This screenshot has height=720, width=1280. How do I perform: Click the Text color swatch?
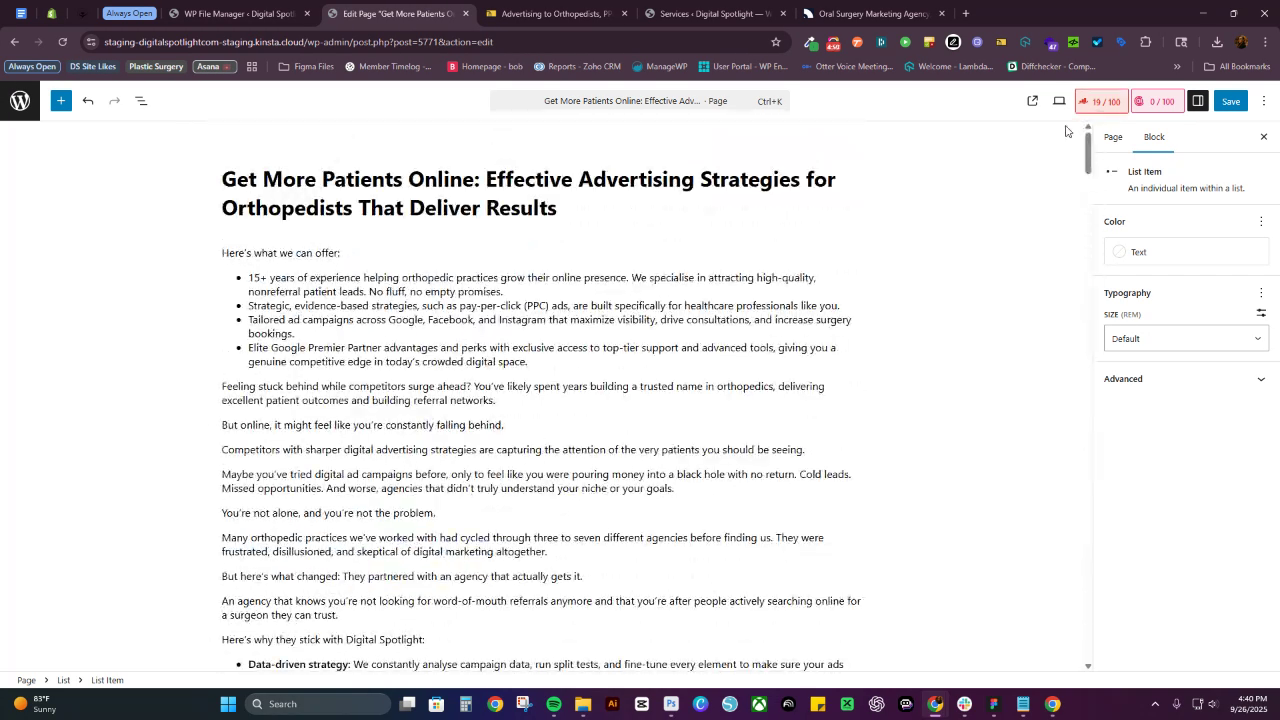click(x=1119, y=252)
